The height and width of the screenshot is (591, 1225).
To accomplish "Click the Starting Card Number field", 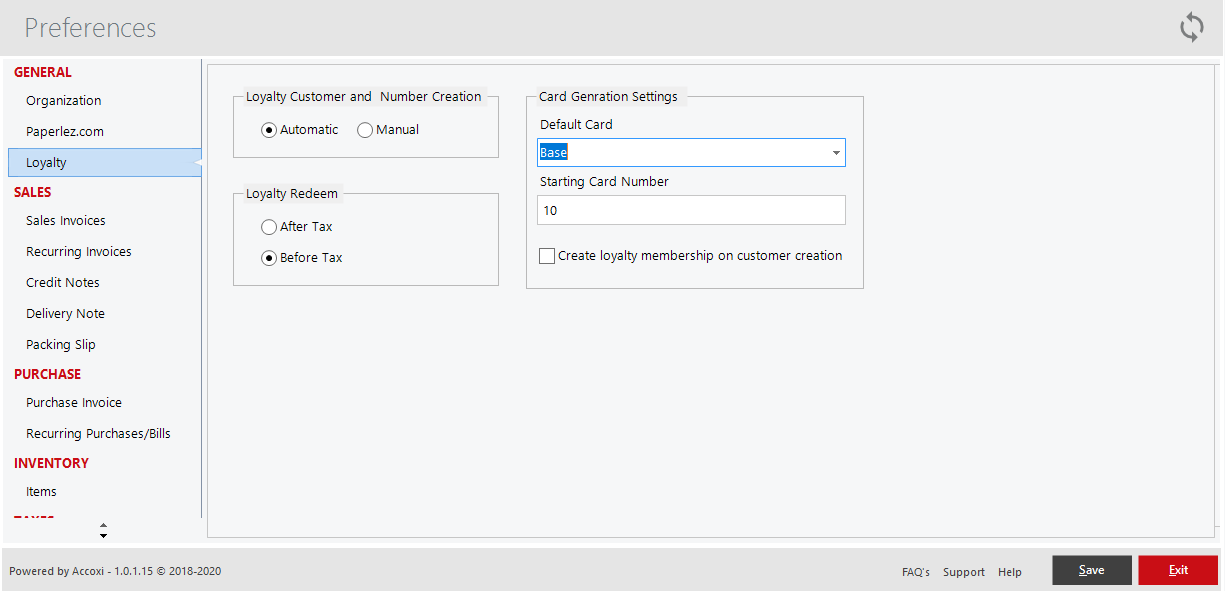I will (x=691, y=210).
